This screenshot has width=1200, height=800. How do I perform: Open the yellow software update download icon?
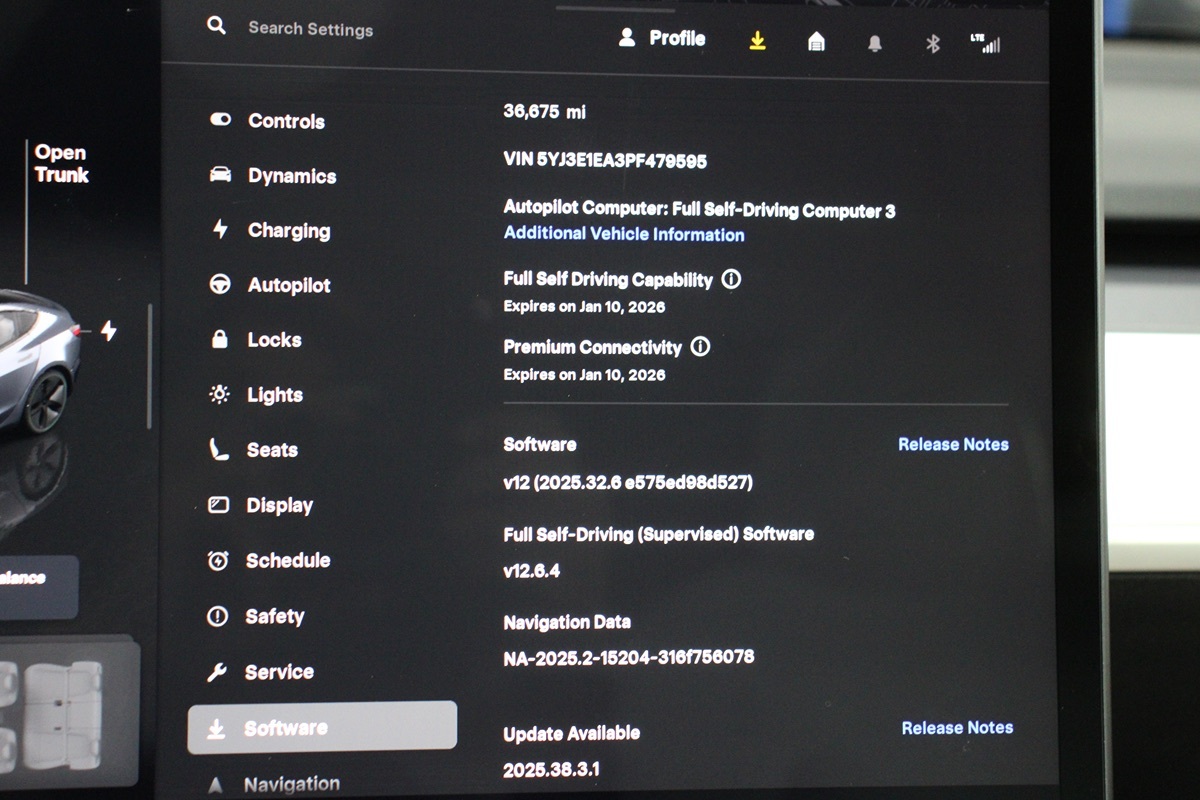point(757,43)
